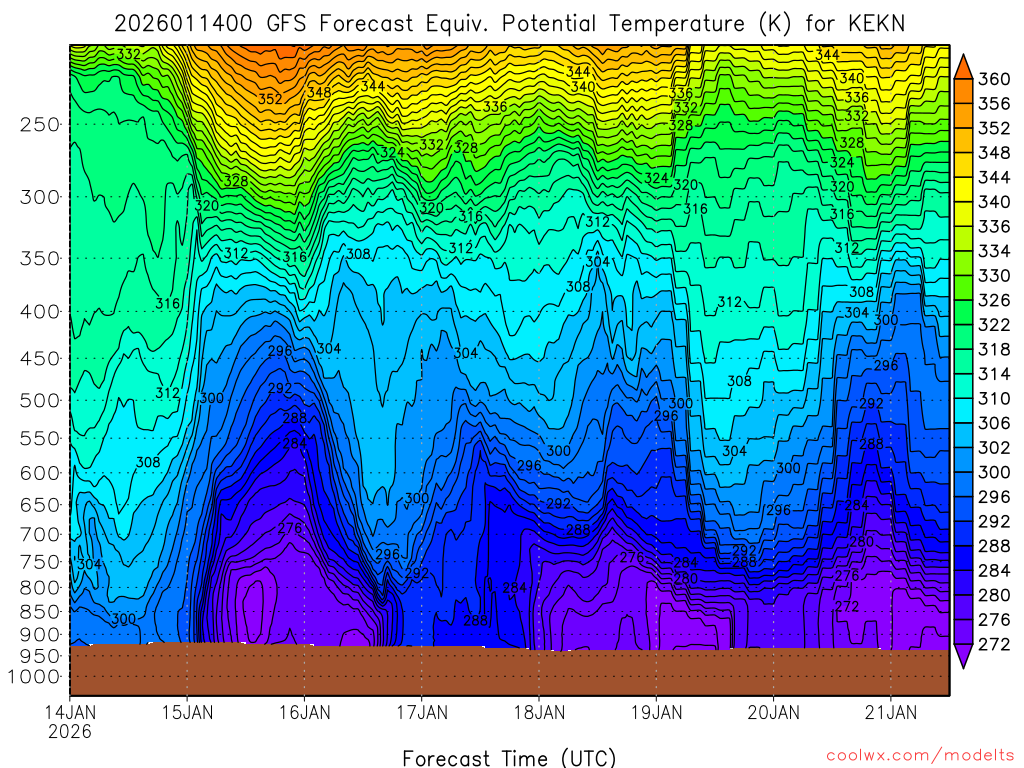This screenshot has height=768, width=1024.
Task: Click the 'Forecast Time (UTC)' axis title
Action: pyautogui.click(x=509, y=758)
